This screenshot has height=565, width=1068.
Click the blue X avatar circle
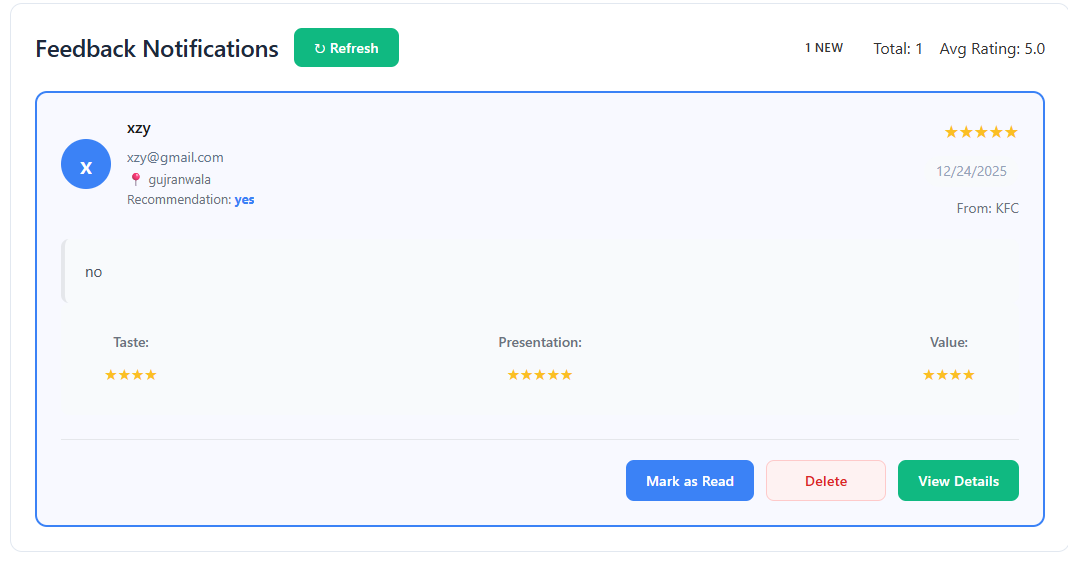tap(86, 165)
